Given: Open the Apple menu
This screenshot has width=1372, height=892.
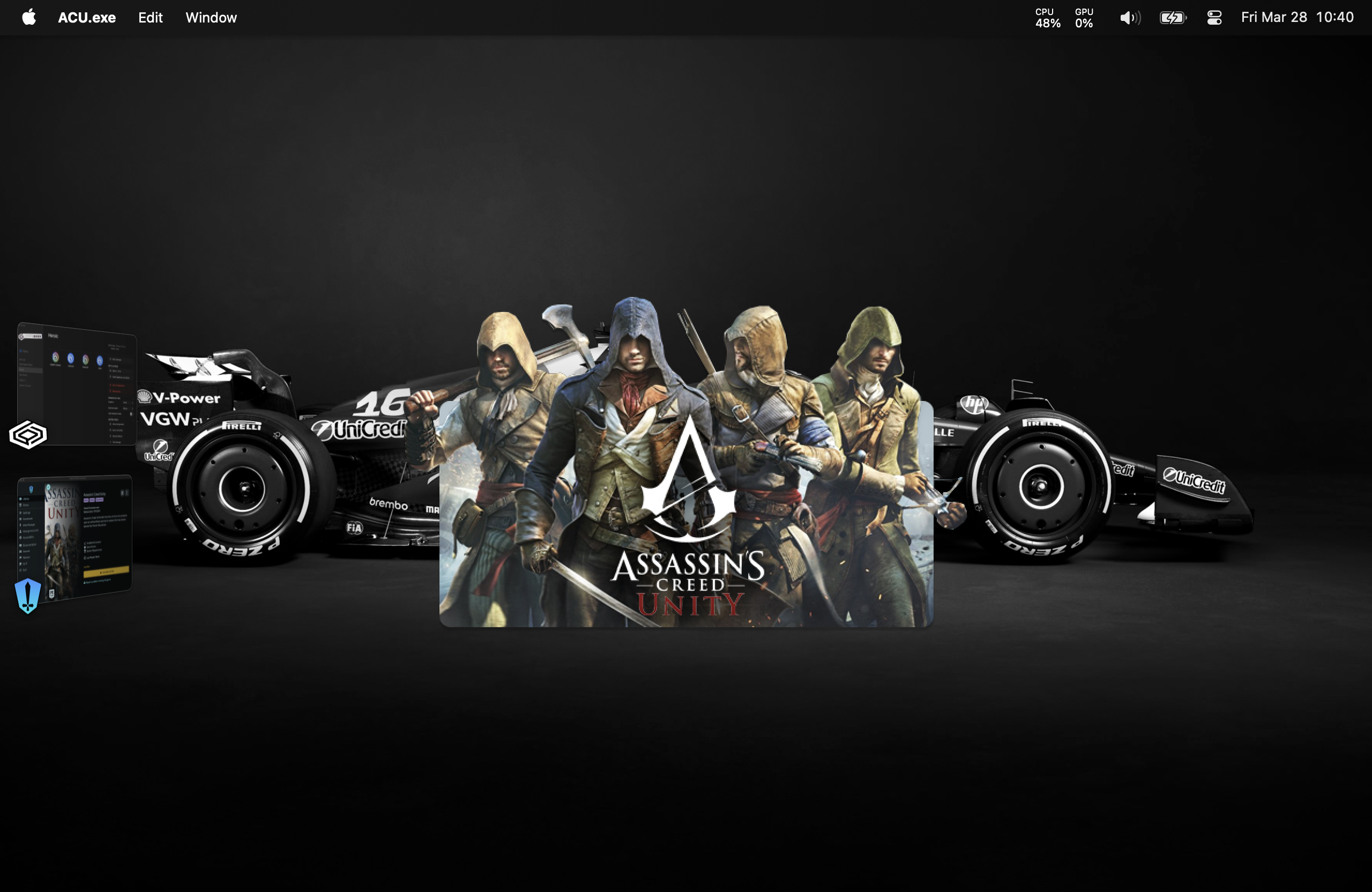Looking at the screenshot, I should tap(29, 17).
